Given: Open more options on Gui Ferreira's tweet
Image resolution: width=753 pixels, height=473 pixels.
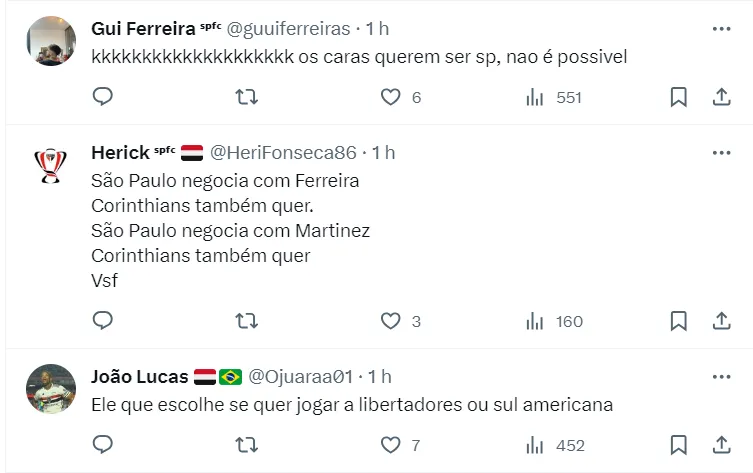Looking at the screenshot, I should point(721,29).
